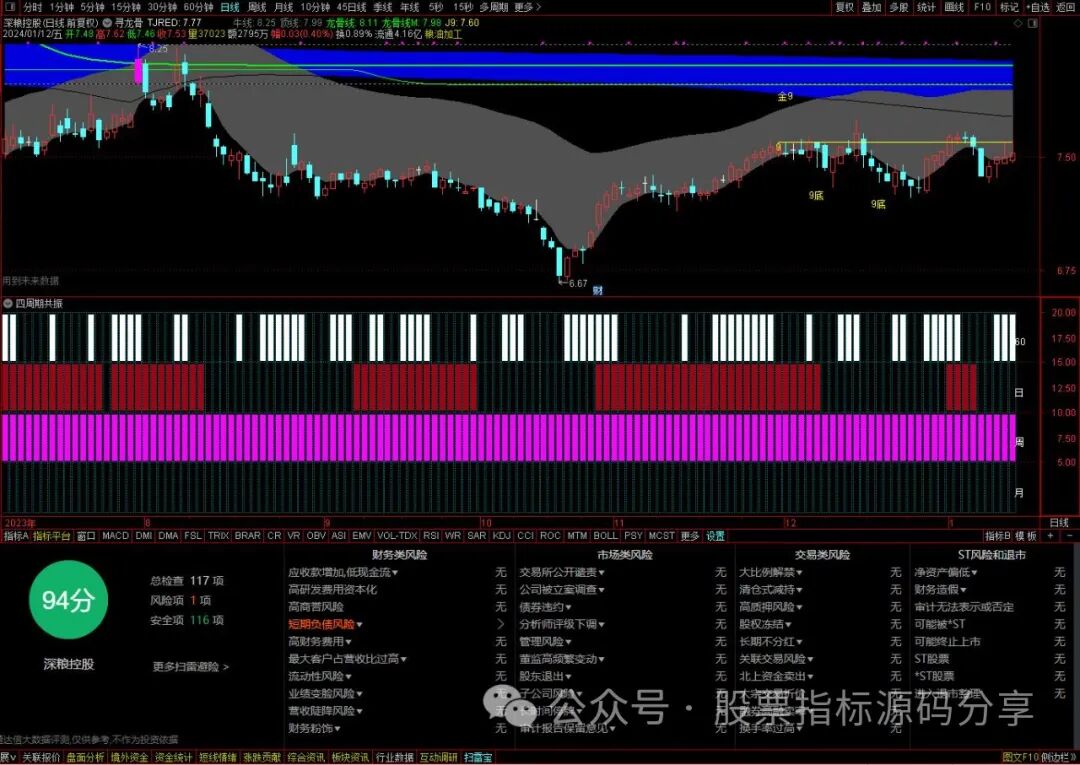Expand 应收款增加,低现金流 dropdown
Image resolution: width=1080 pixels, height=765 pixels.
click(343, 572)
